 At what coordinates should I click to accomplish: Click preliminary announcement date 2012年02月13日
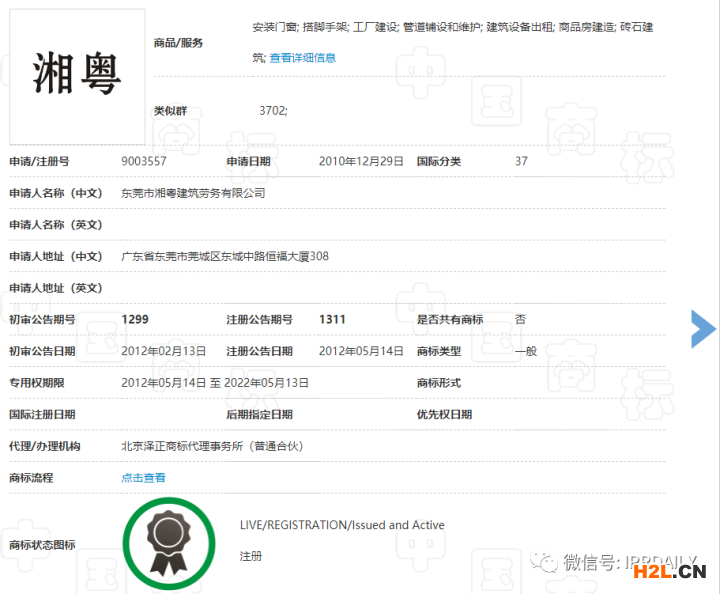click(163, 351)
